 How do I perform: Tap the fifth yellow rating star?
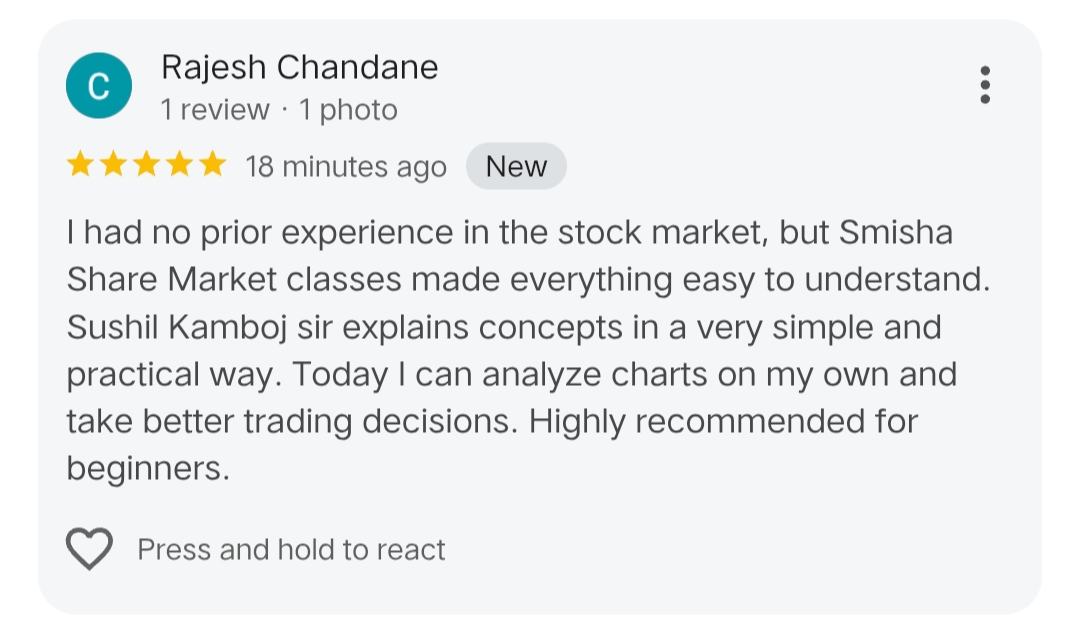tap(212, 165)
